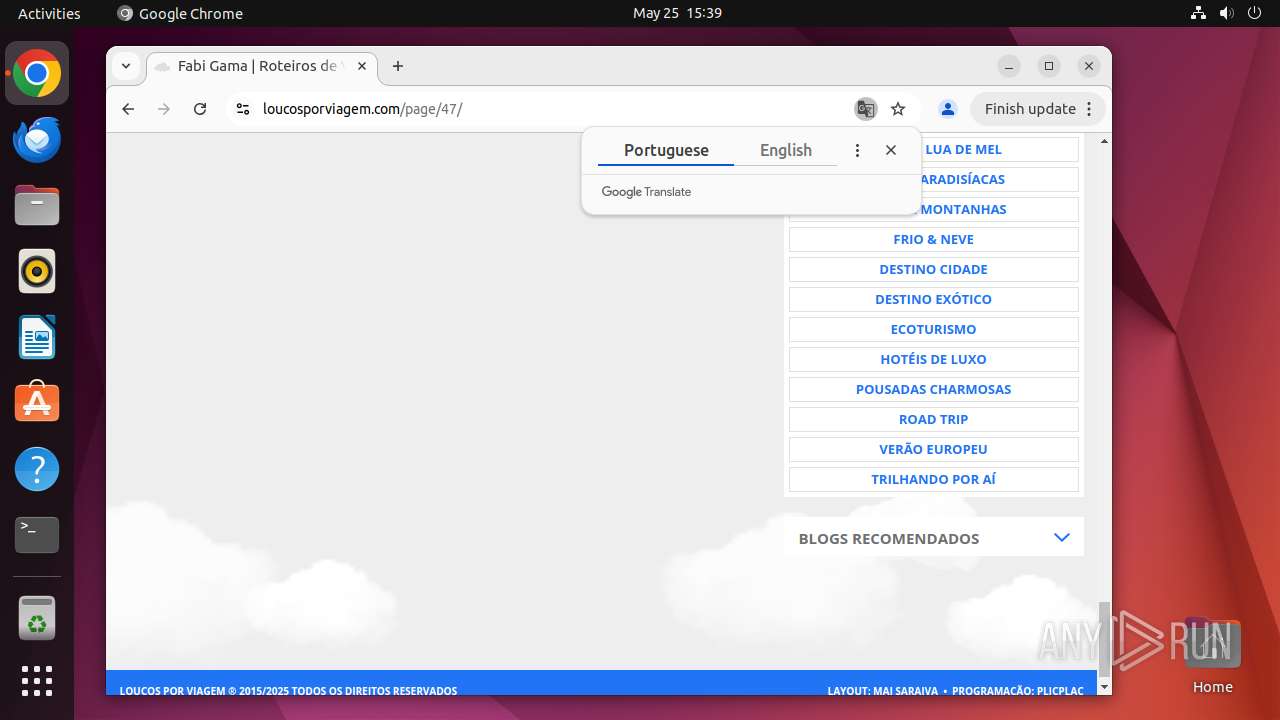Open the clock and calendar panel
This screenshot has width=1280, height=720.
[x=677, y=13]
